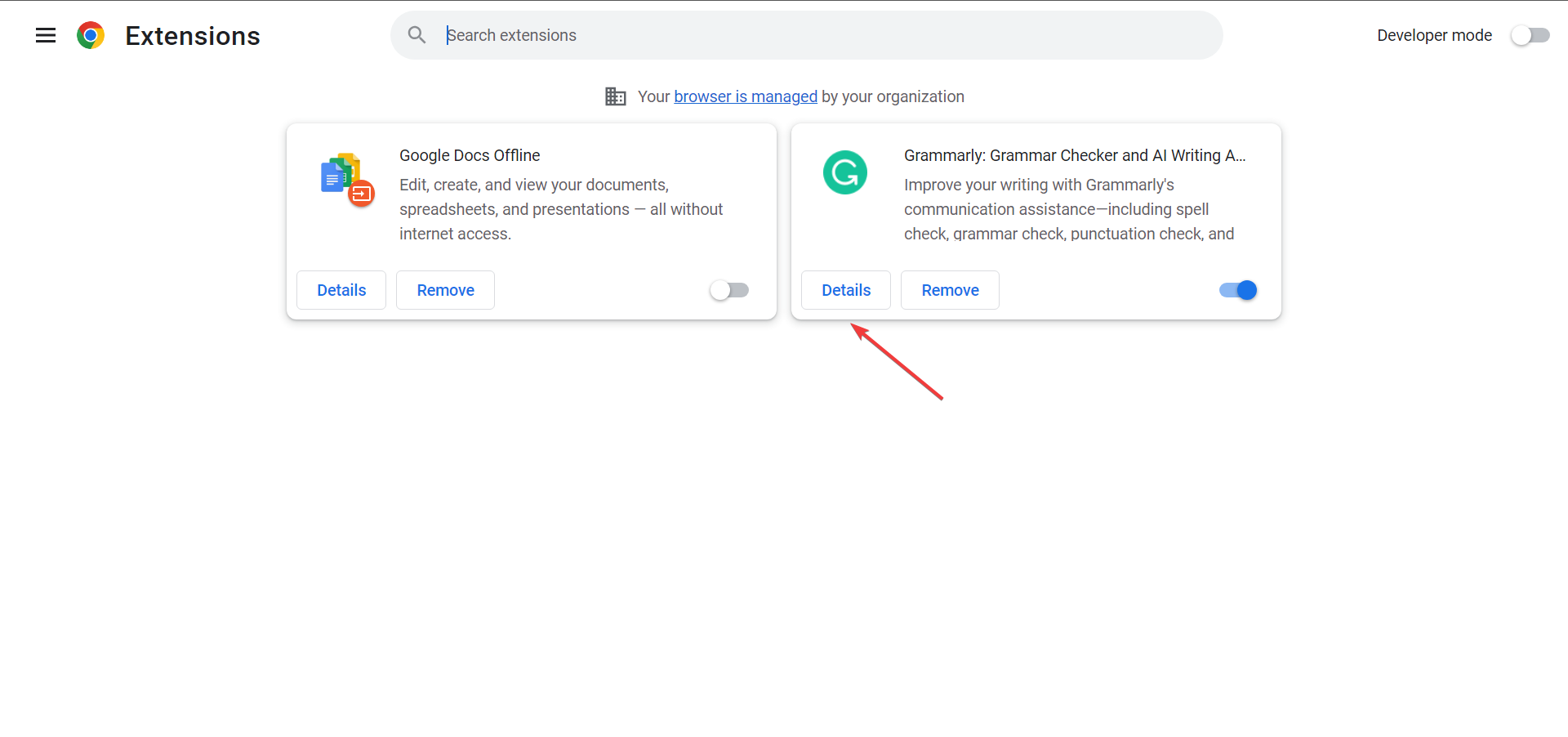This screenshot has width=1568, height=737.
Task: Open the hamburger main menu
Action: click(46, 35)
